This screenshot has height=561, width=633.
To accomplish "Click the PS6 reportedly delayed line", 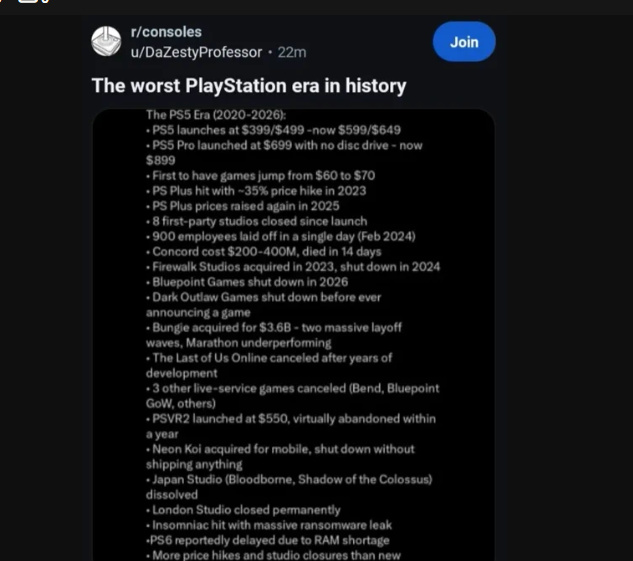I will point(266,540).
